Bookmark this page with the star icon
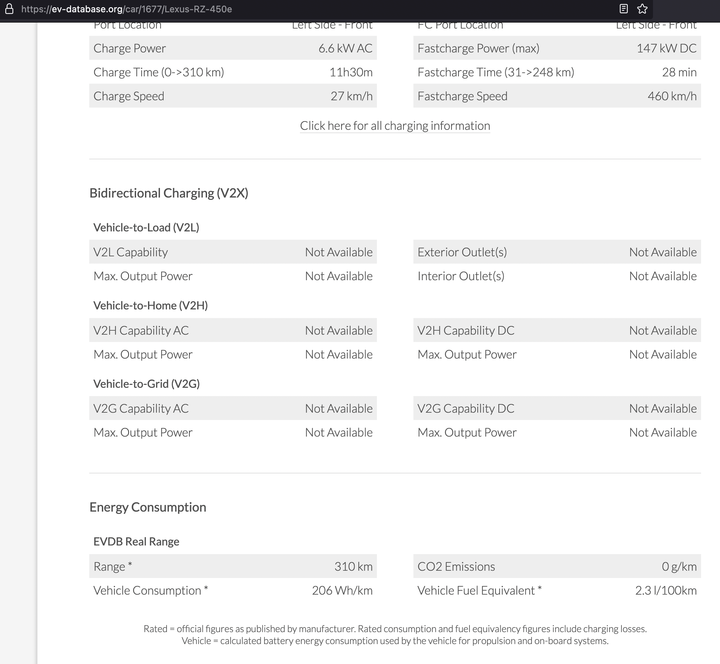The image size is (720, 664). (642, 9)
